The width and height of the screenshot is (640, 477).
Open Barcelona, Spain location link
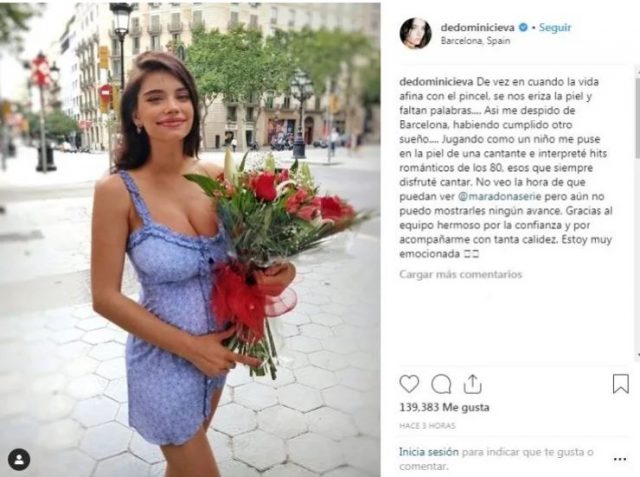(475, 41)
